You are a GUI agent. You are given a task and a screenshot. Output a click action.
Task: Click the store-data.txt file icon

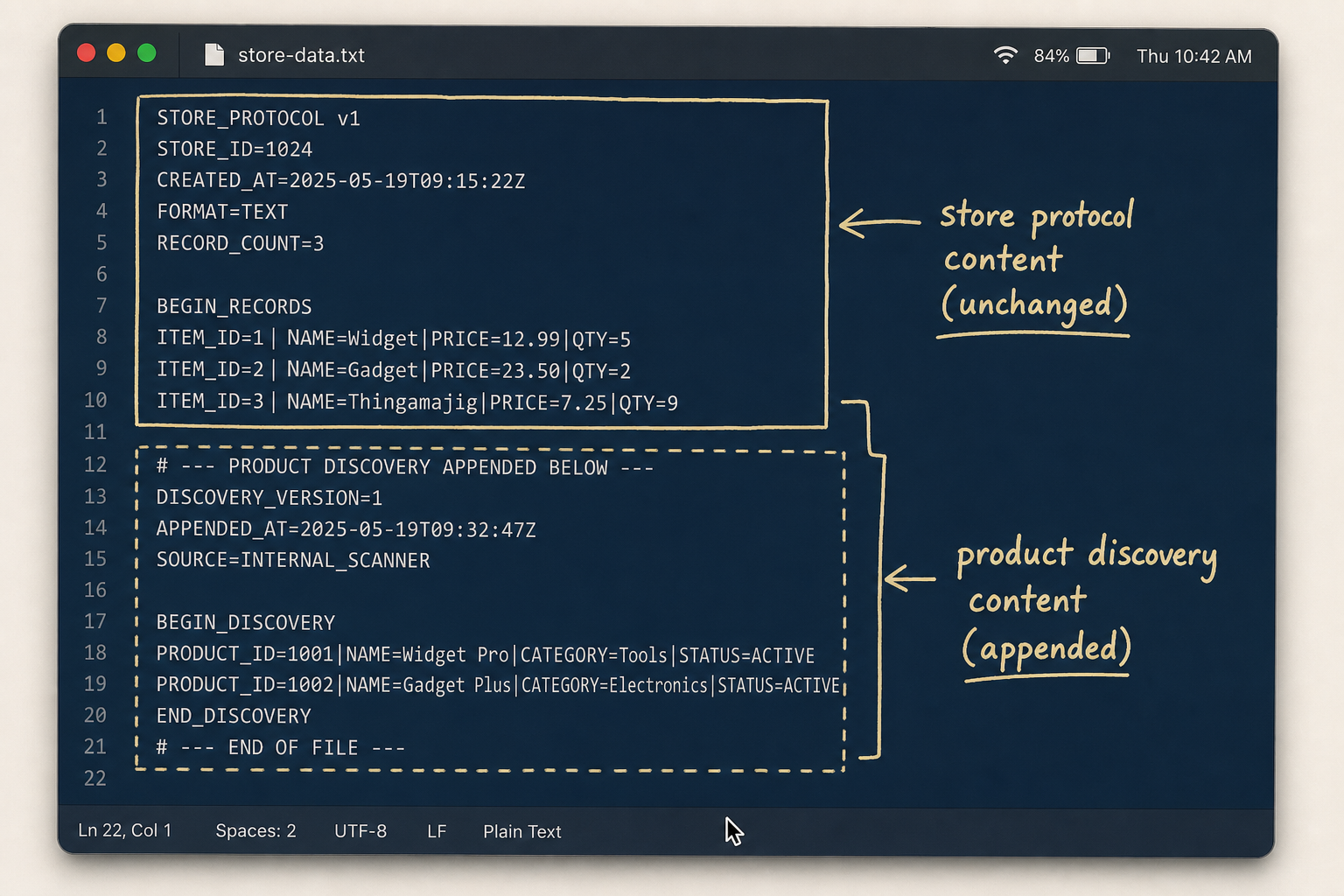(214, 55)
